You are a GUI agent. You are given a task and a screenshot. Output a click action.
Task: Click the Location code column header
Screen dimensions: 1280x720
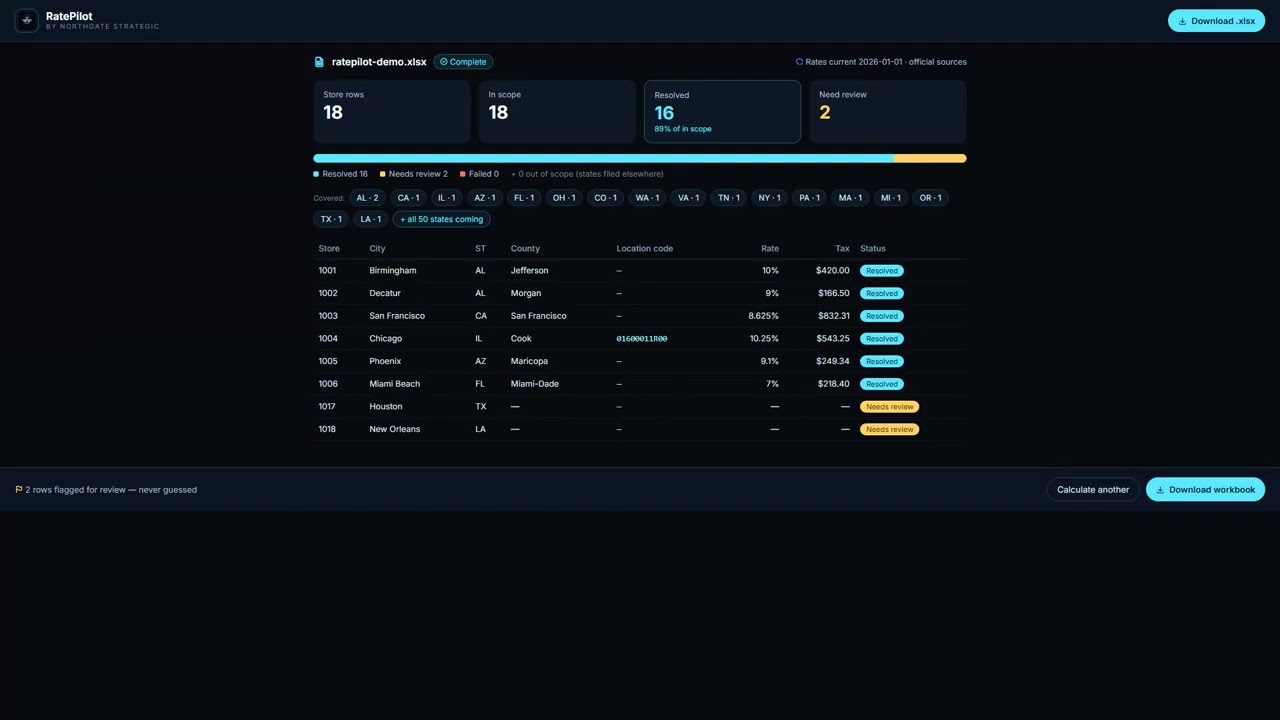click(644, 248)
